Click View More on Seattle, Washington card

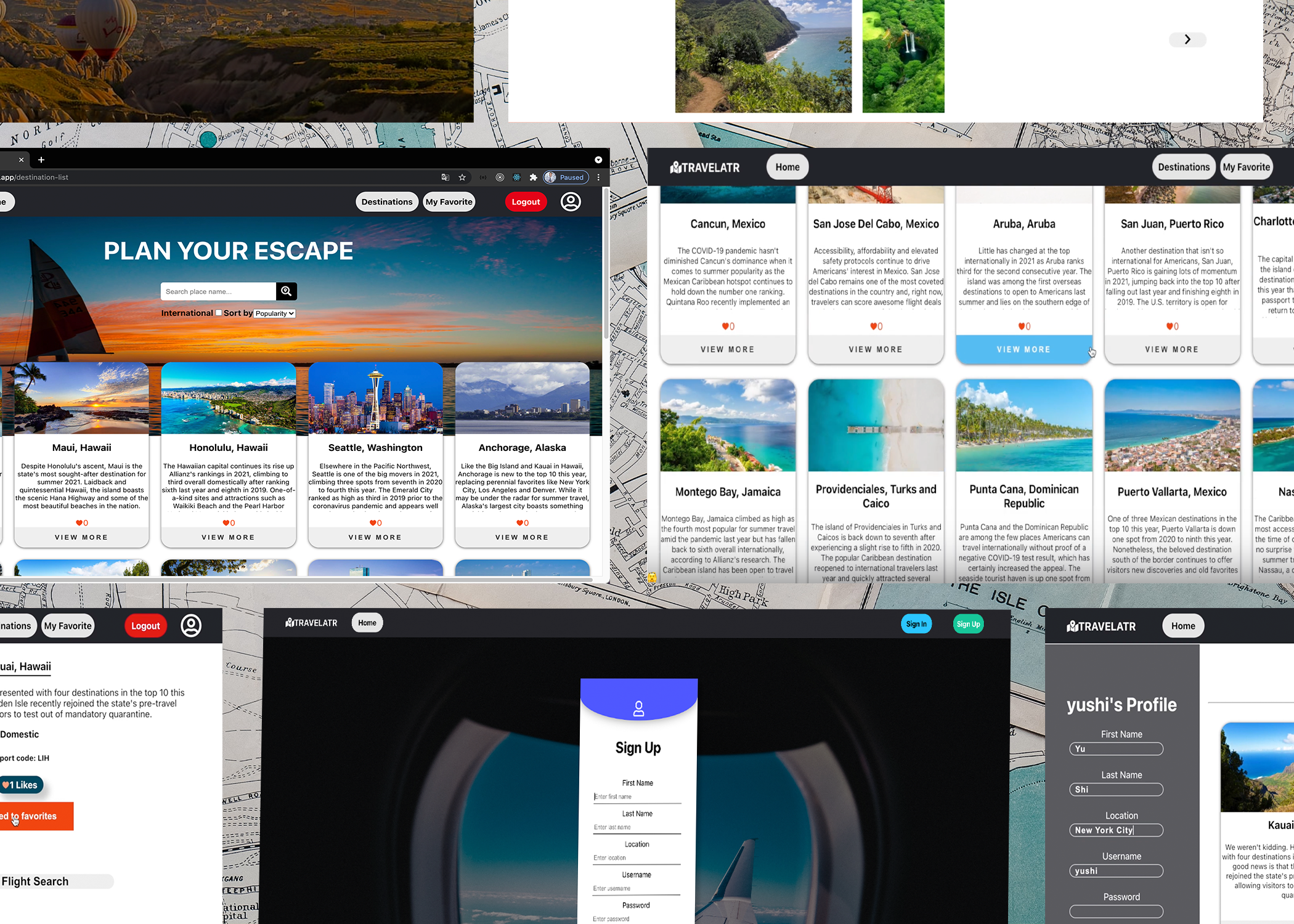pos(375,537)
